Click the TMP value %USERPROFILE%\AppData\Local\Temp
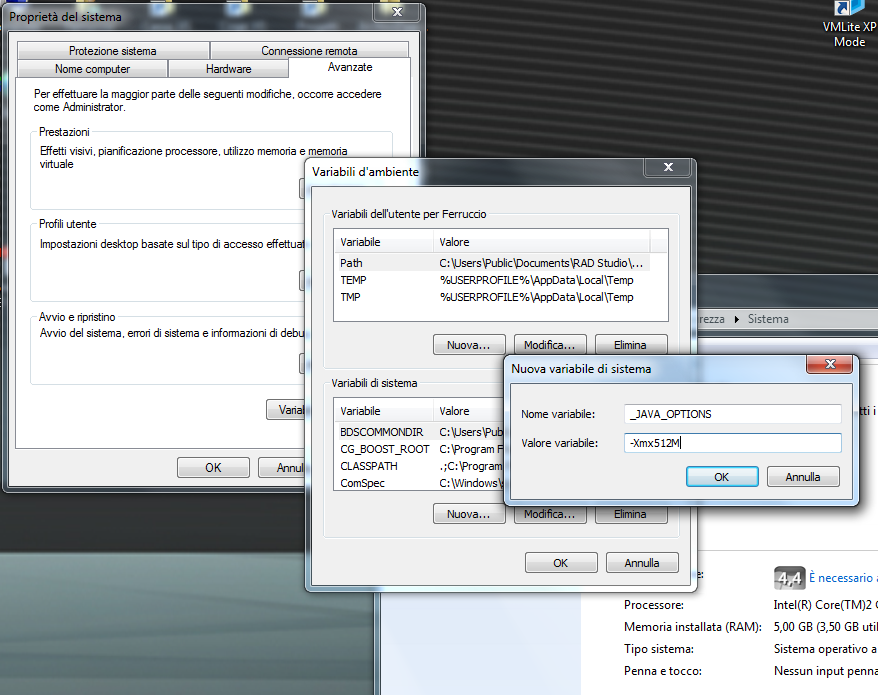878x695 pixels. coord(536,297)
